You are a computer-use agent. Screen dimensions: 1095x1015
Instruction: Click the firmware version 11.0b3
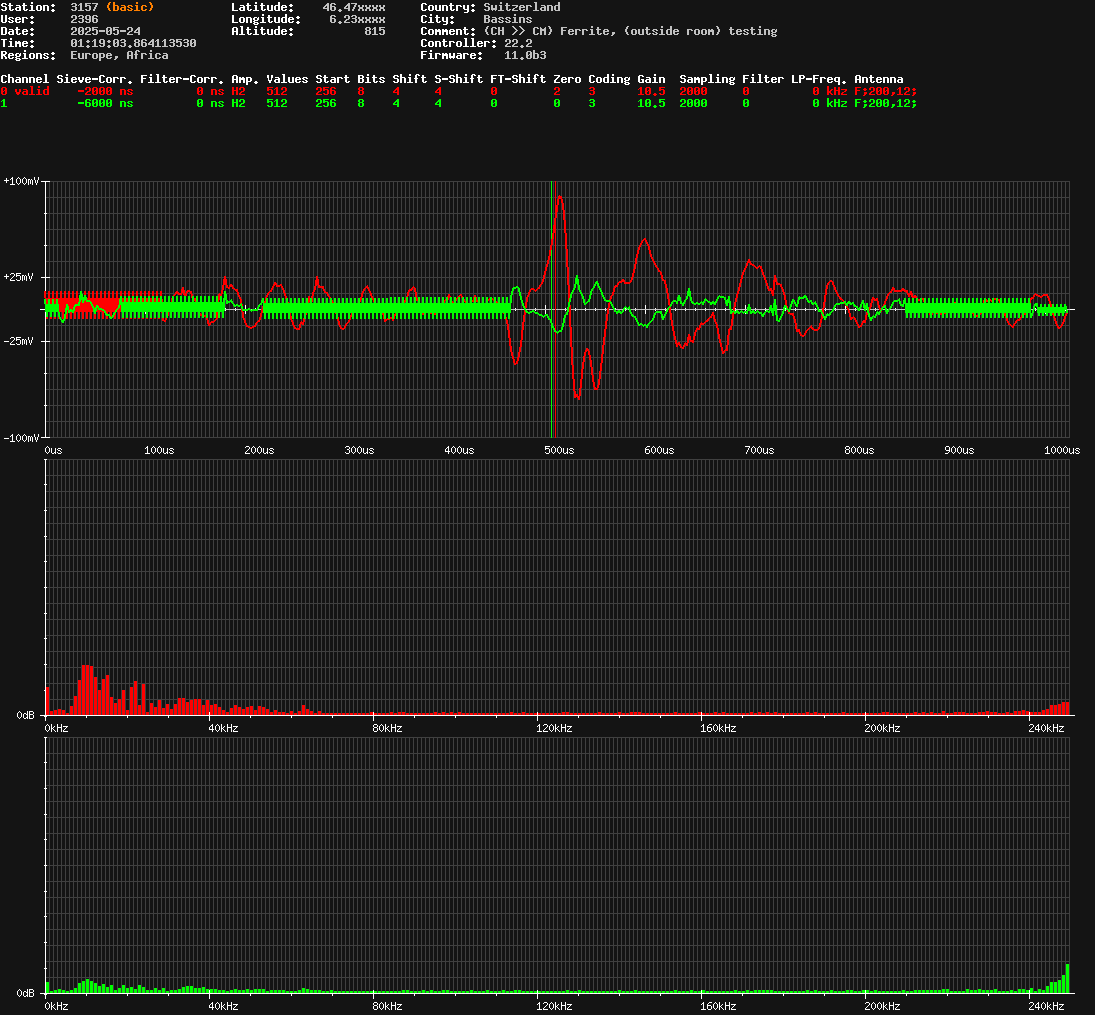(525, 55)
